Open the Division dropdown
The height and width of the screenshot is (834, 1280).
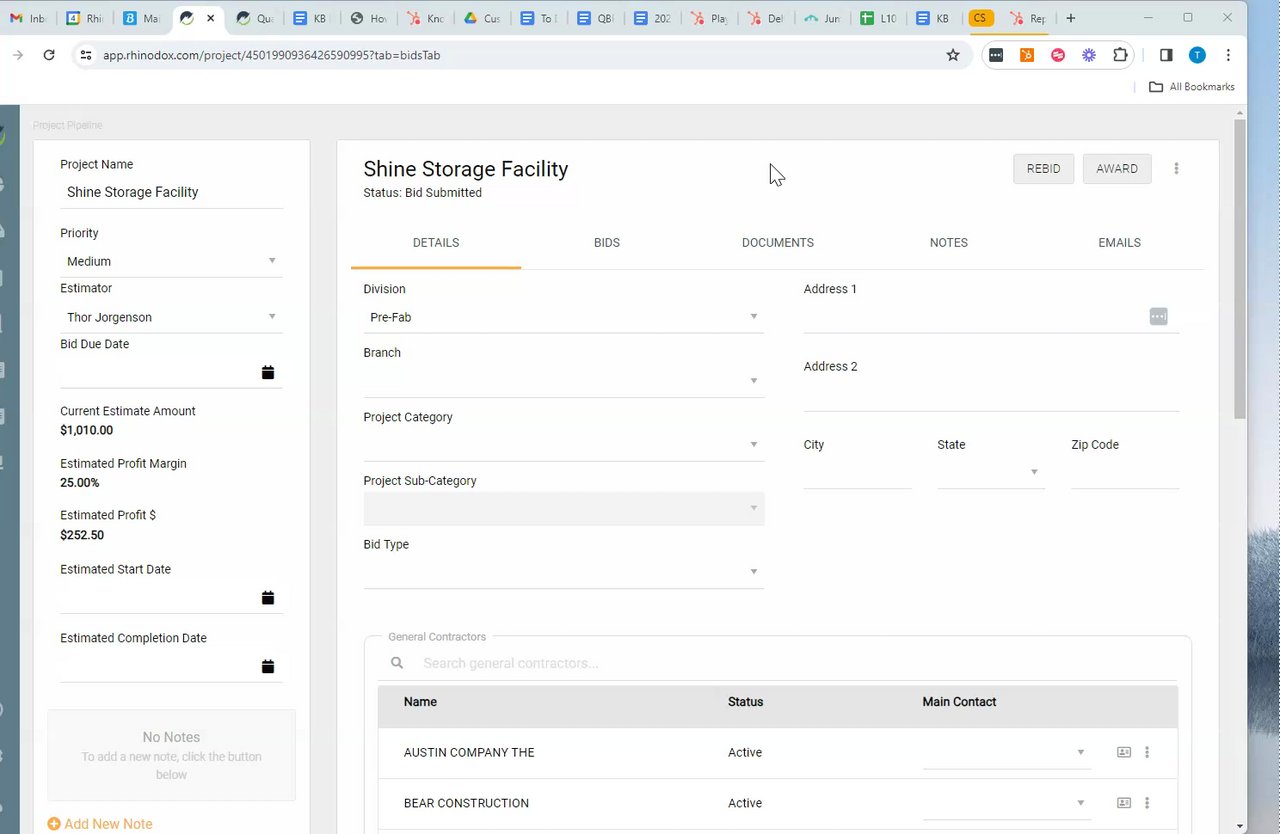coord(754,317)
